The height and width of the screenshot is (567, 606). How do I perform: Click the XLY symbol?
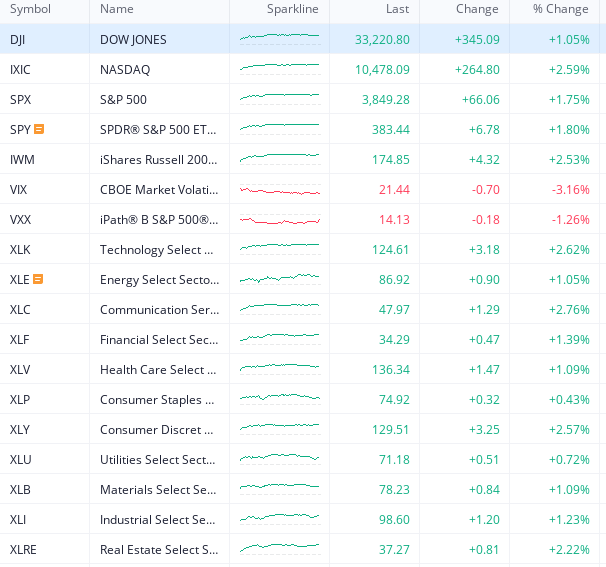coord(20,429)
